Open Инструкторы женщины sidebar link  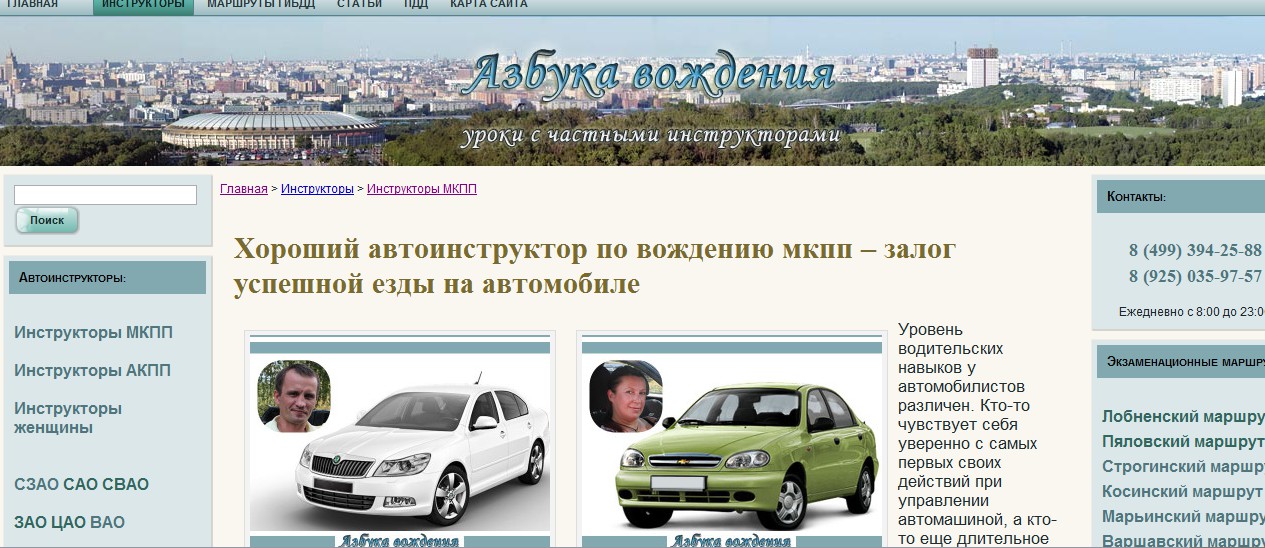click(x=68, y=418)
